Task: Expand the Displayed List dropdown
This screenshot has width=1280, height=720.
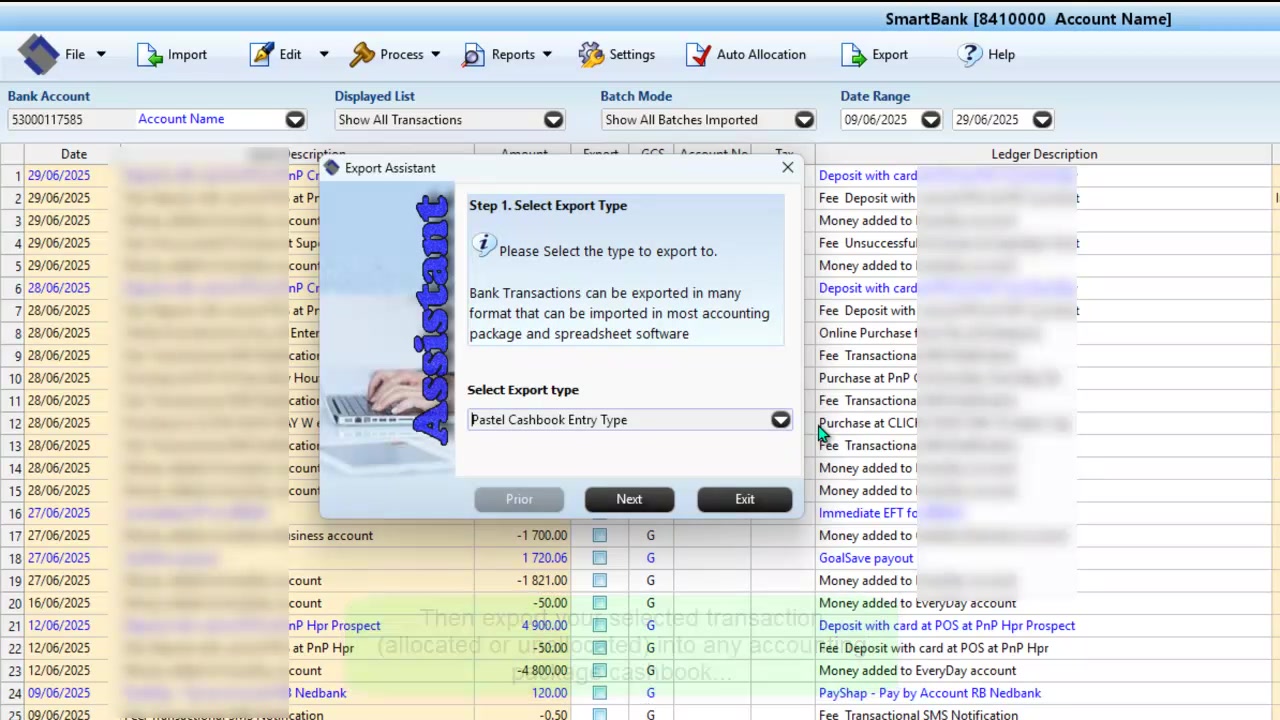Action: pos(553,120)
